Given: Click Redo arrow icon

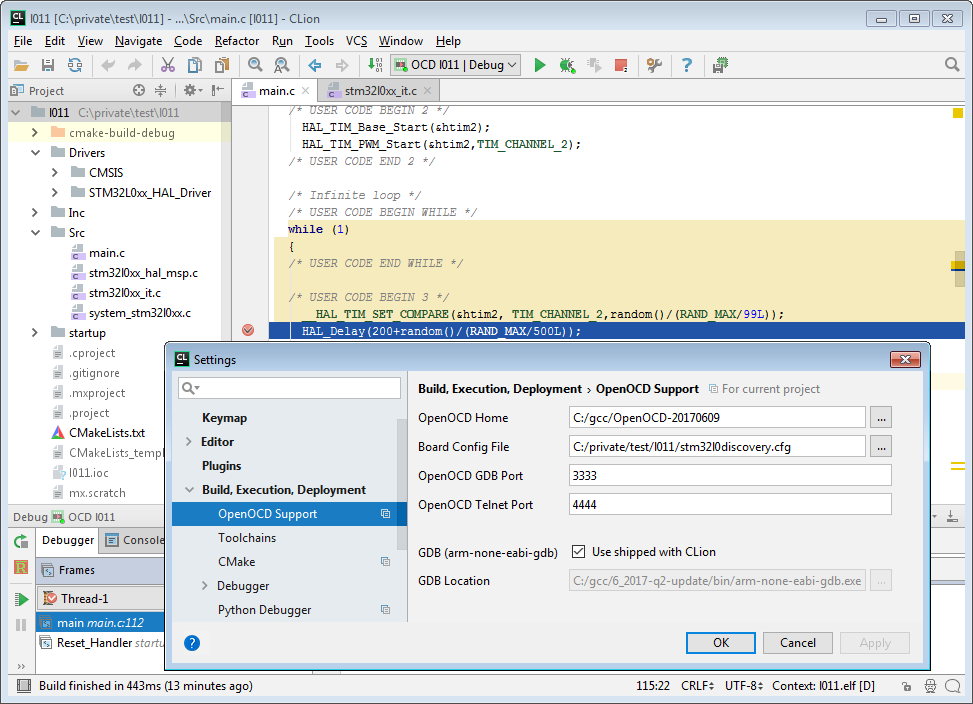Looking at the screenshot, I should click(135, 65).
